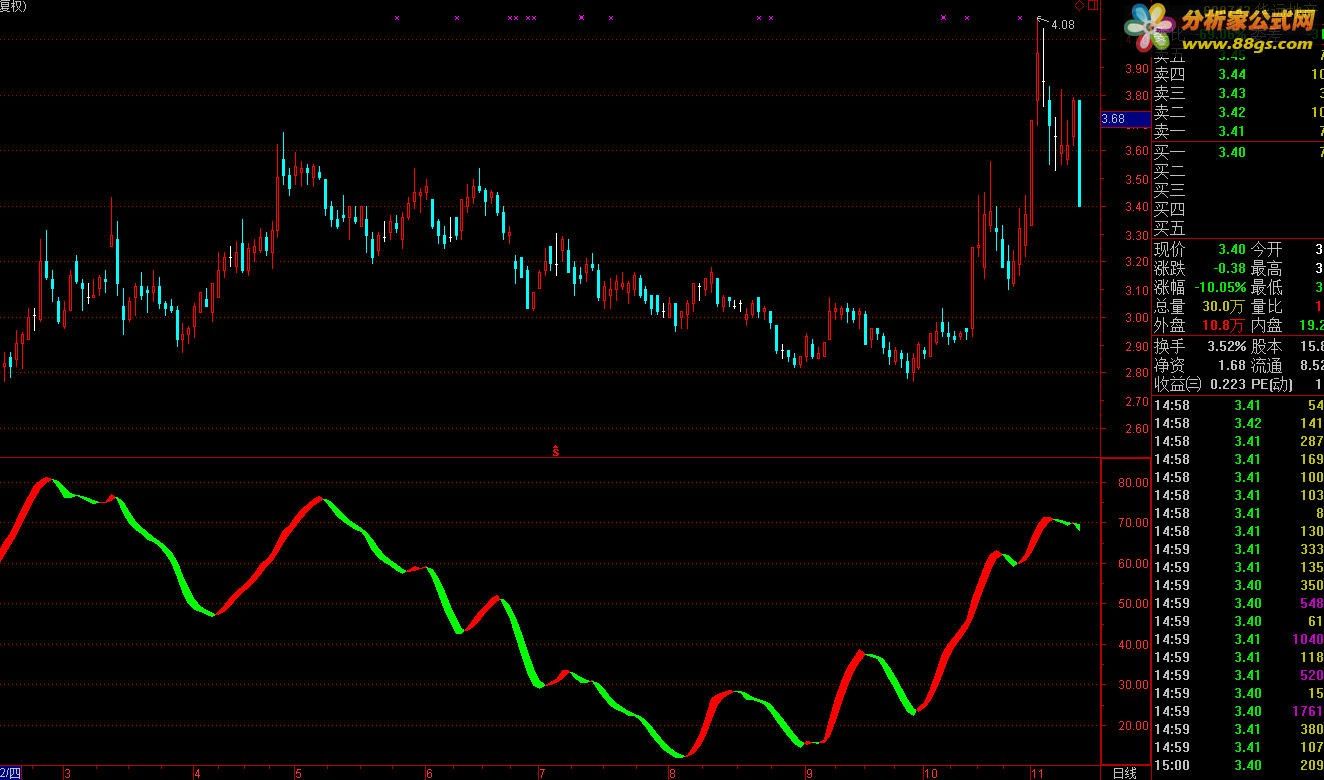Select the 外盘 value 10.8万
Viewport: 1324px width, 780px height.
click(x=1224, y=326)
